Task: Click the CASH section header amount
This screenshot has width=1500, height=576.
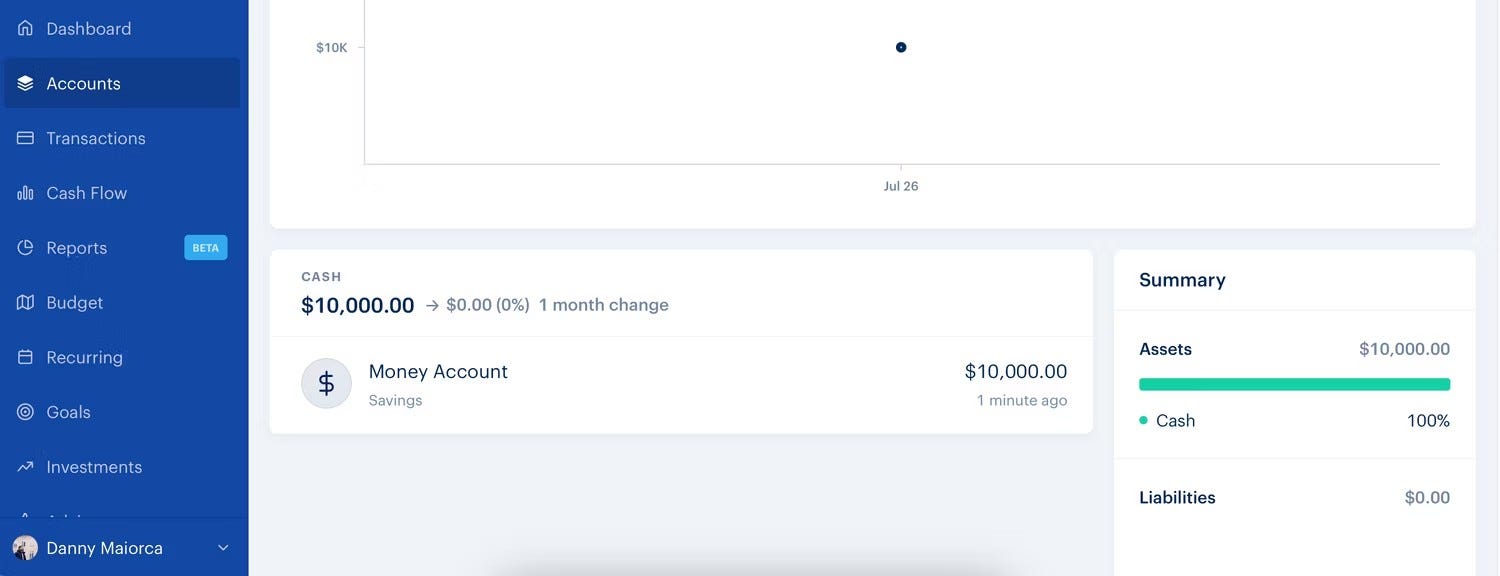Action: [357, 305]
